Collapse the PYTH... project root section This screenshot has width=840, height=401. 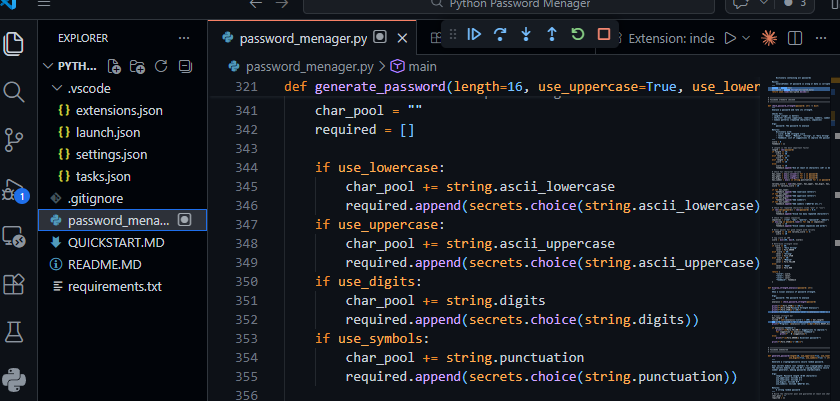70,66
